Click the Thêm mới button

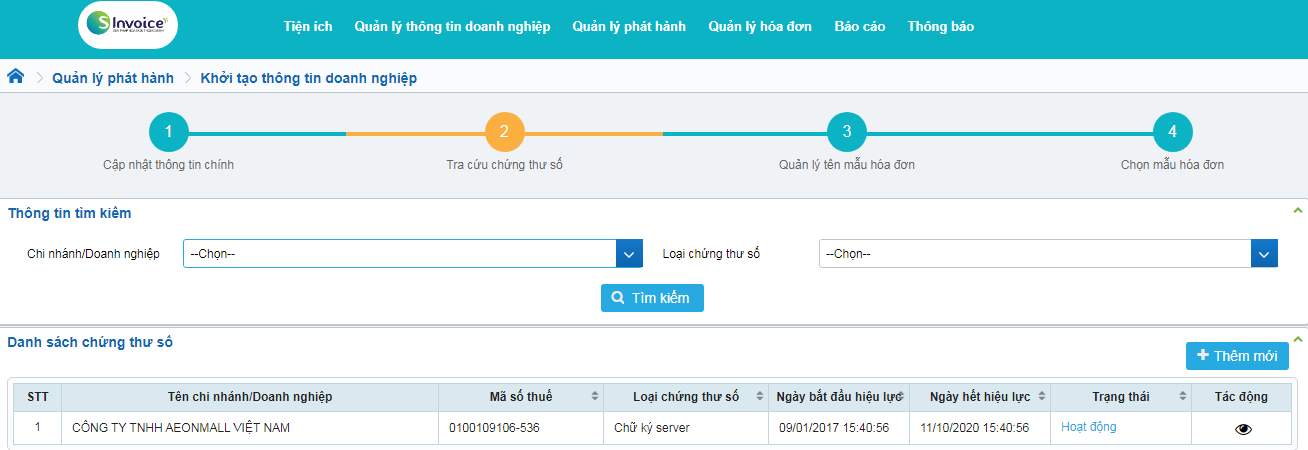pos(1237,356)
